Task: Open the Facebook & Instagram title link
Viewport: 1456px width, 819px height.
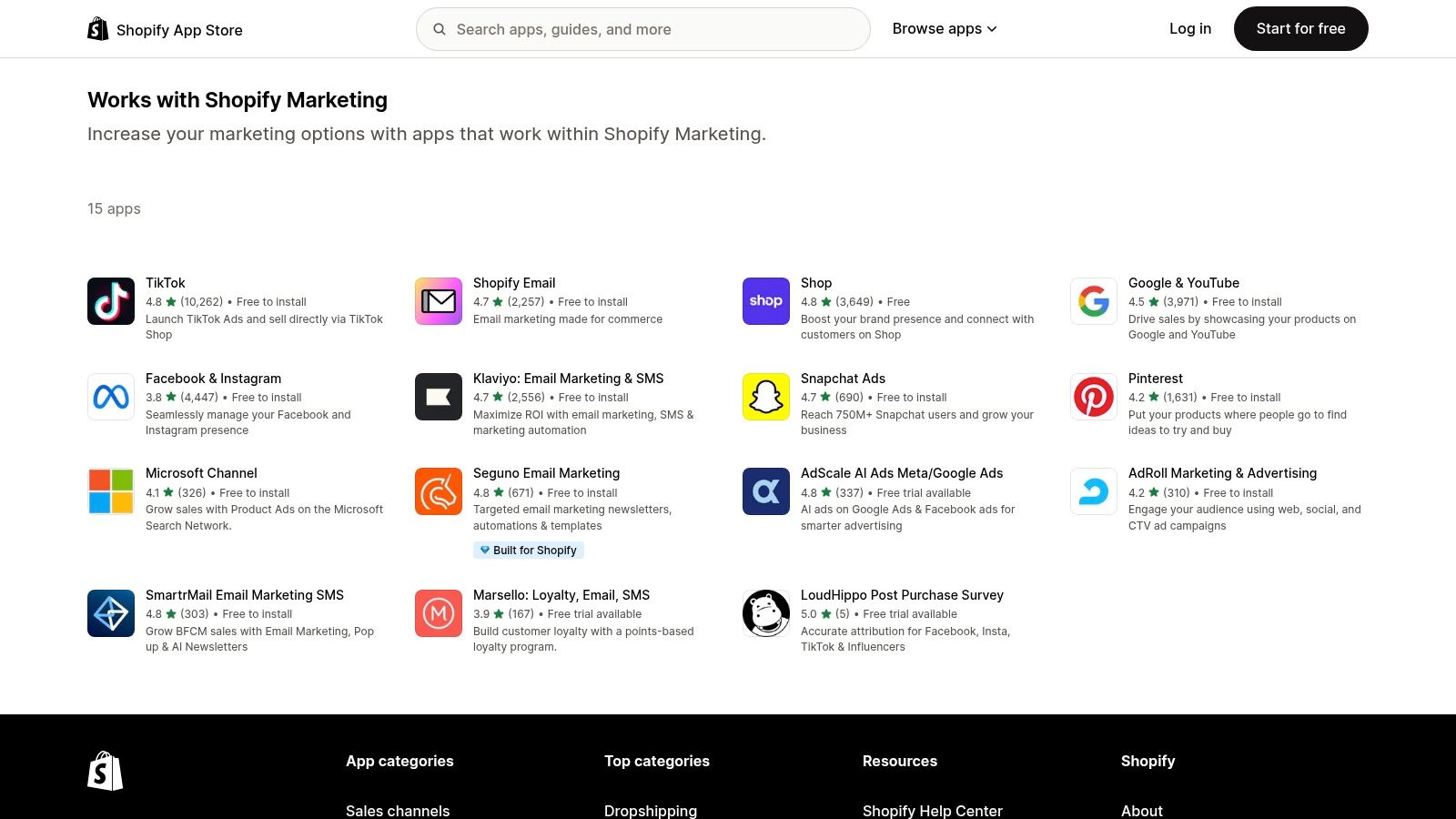Action: [x=213, y=379]
